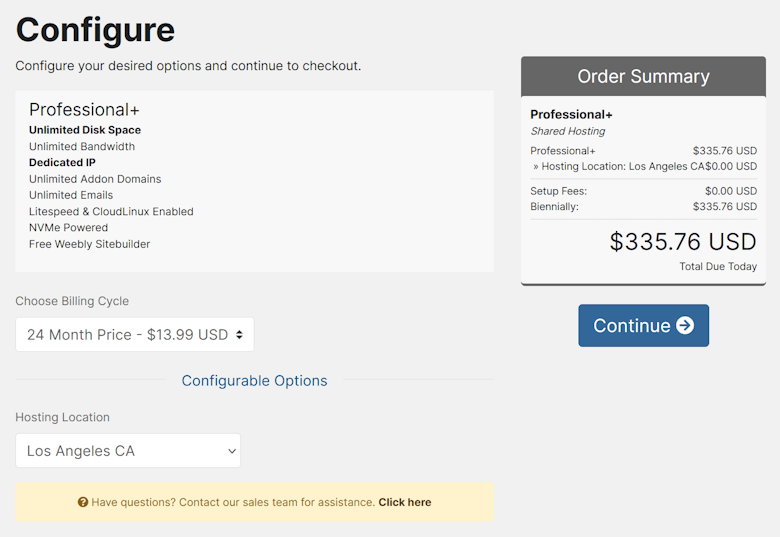
Task: Click the Order Summary header
Action: pos(643,77)
